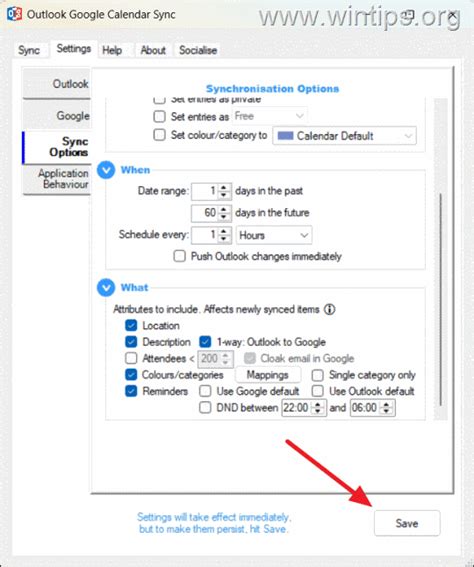
Task: Toggle the greyed Cloak email in Google checkbox
Action: click(249, 358)
